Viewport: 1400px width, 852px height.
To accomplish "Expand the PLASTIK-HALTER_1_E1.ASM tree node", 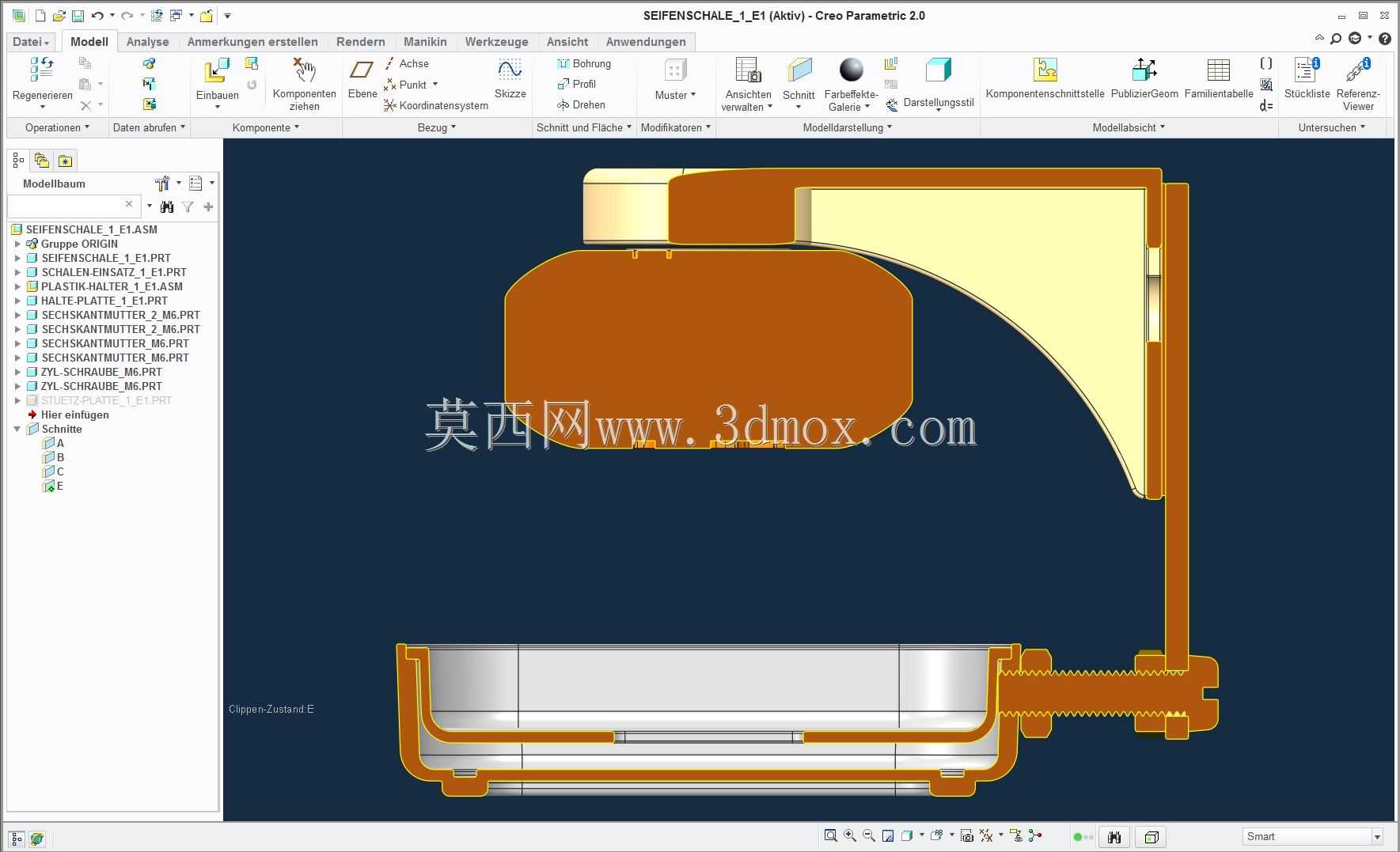I will [x=17, y=286].
